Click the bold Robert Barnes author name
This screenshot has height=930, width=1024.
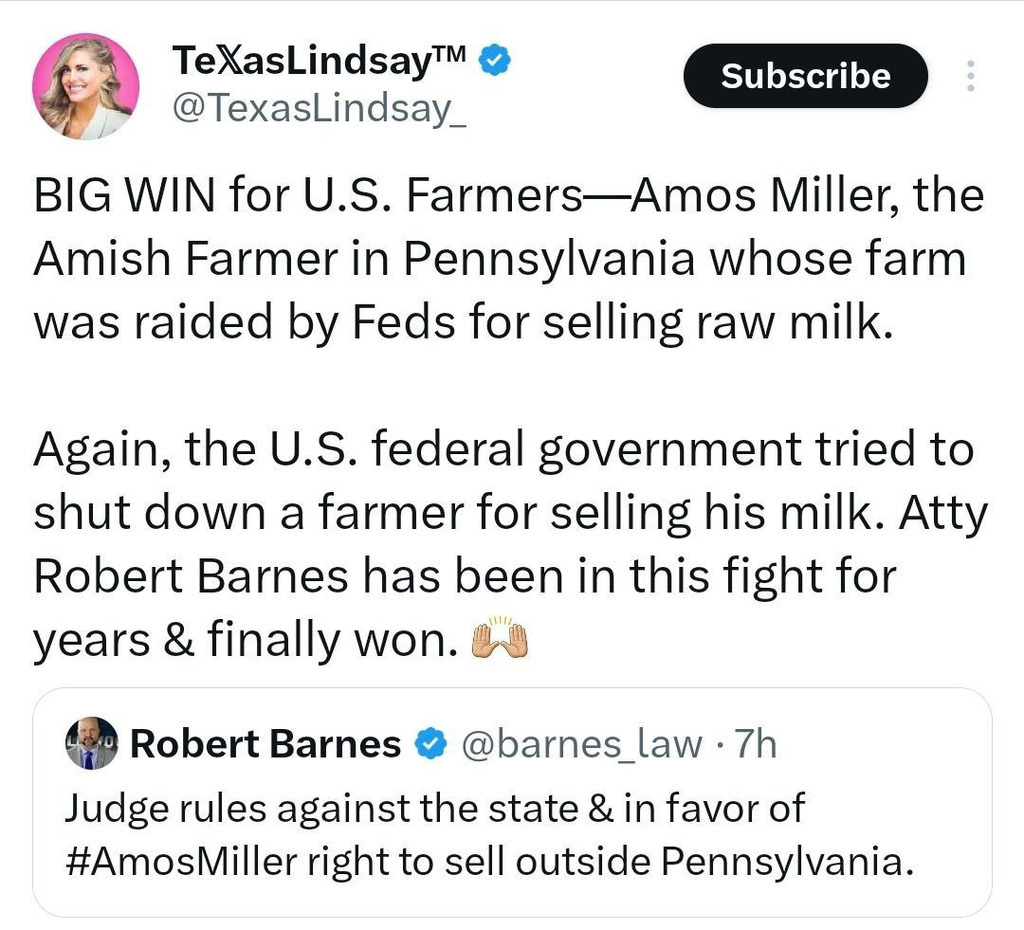click(266, 744)
